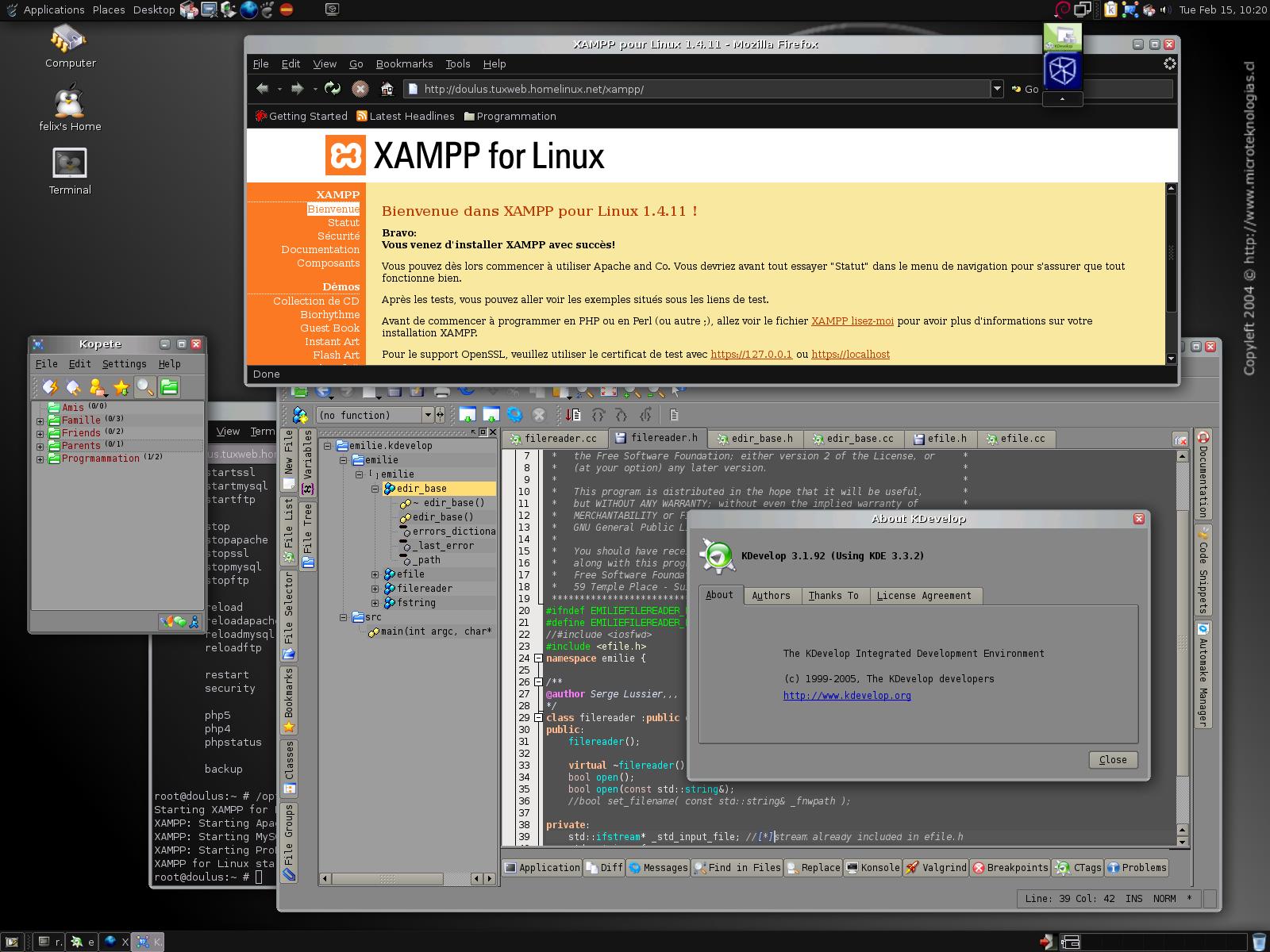This screenshot has width=1270, height=952.
Task: Open the Latest Headlines bookmark
Action: click(405, 116)
